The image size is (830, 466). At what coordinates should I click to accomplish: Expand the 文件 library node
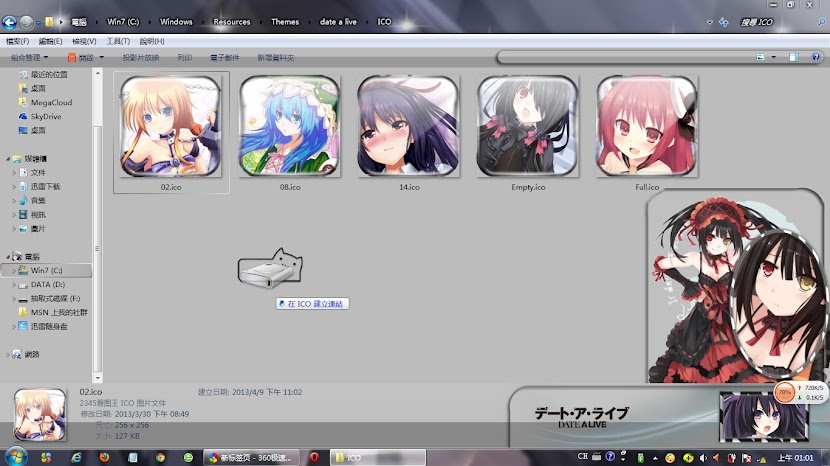[x=14, y=173]
